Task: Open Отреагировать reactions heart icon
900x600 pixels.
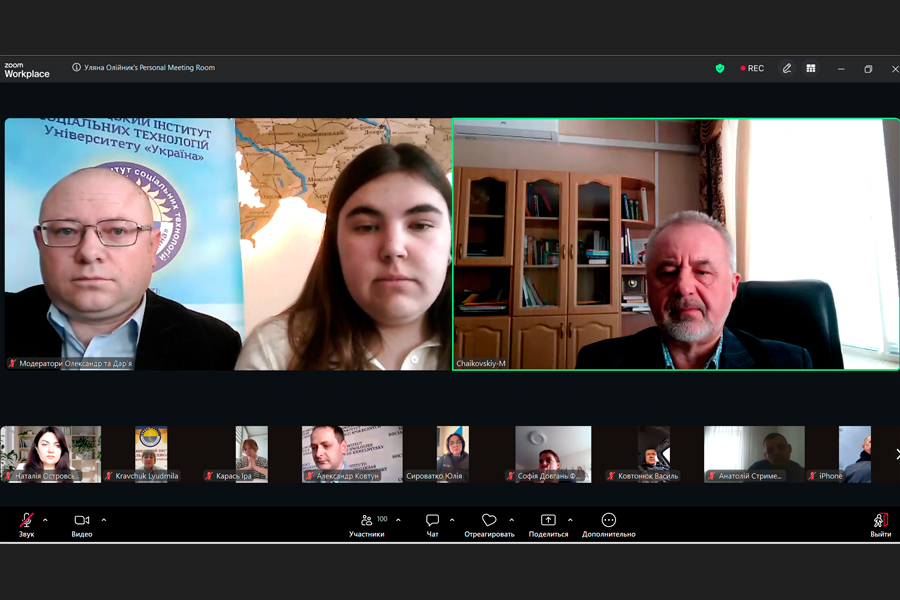Action: (x=489, y=520)
